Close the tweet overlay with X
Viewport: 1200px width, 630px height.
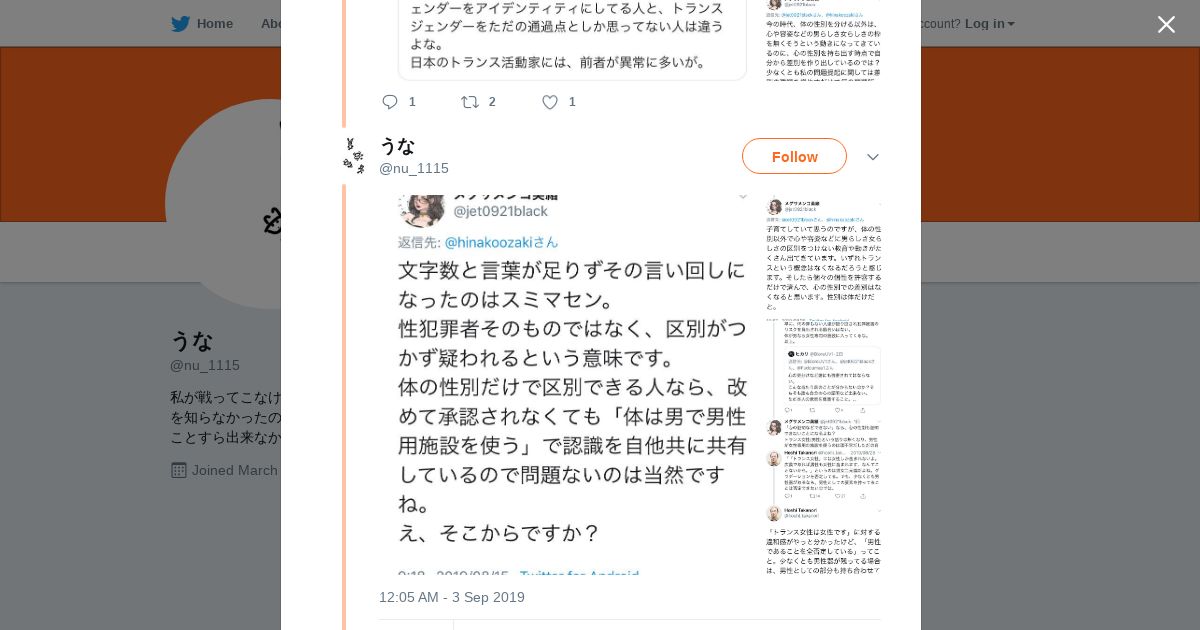[1166, 24]
